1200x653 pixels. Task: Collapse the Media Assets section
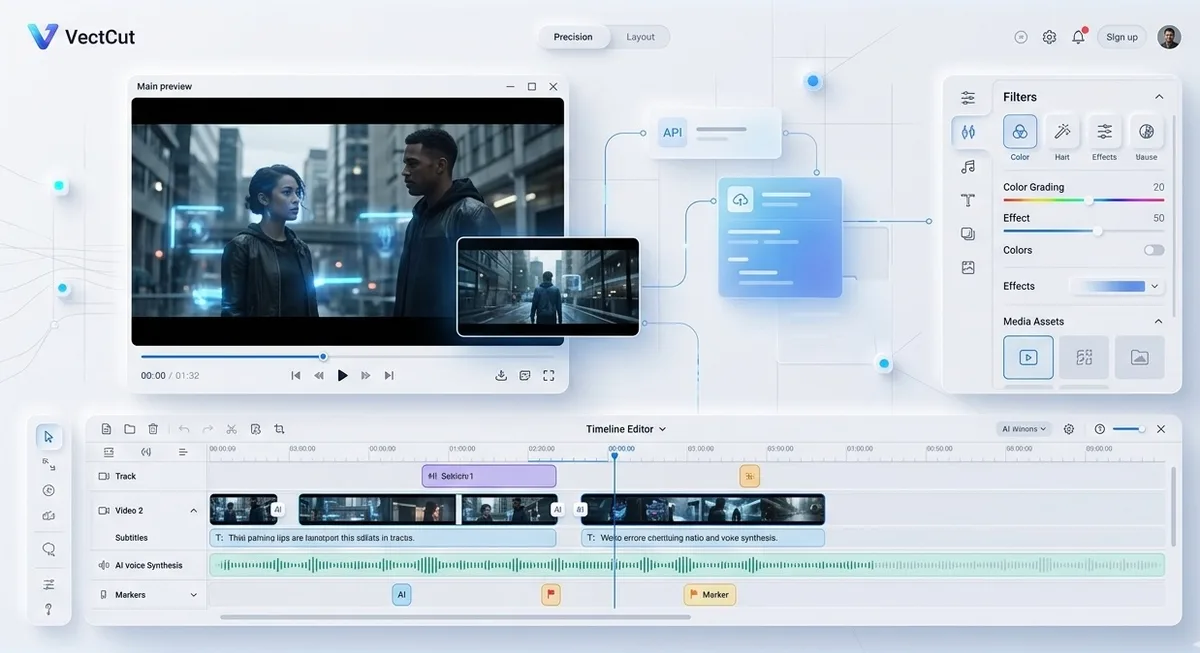tap(1159, 321)
